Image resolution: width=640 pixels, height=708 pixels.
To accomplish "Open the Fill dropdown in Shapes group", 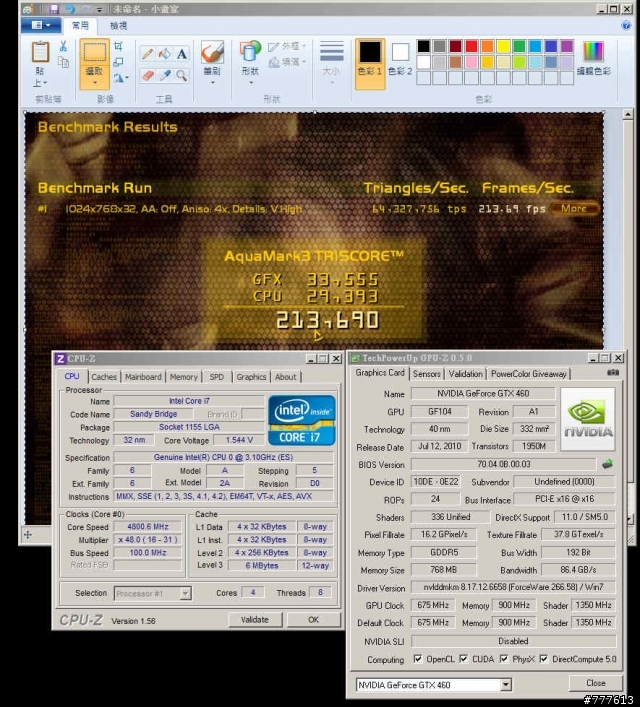I will (x=287, y=62).
